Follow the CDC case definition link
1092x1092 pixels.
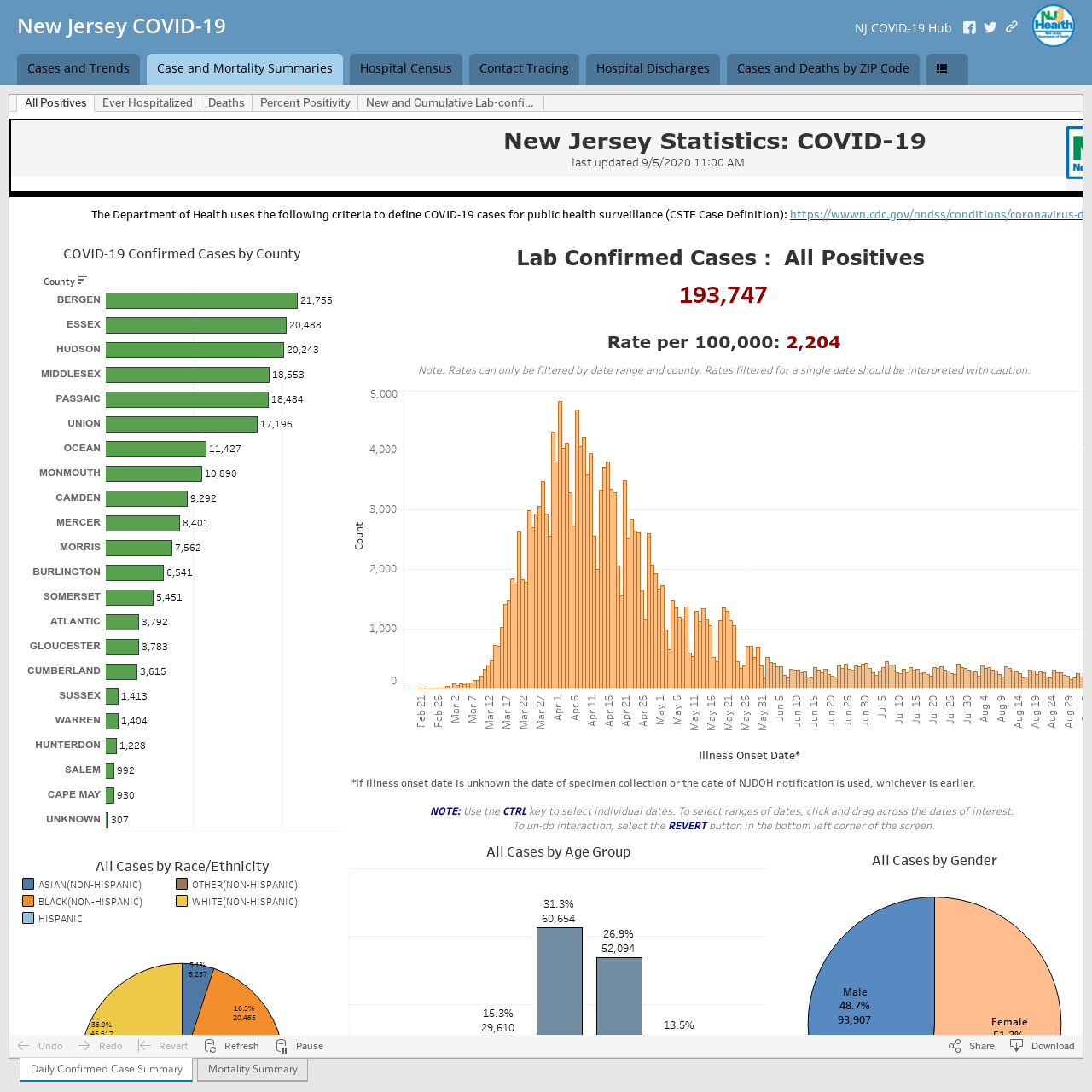936,215
